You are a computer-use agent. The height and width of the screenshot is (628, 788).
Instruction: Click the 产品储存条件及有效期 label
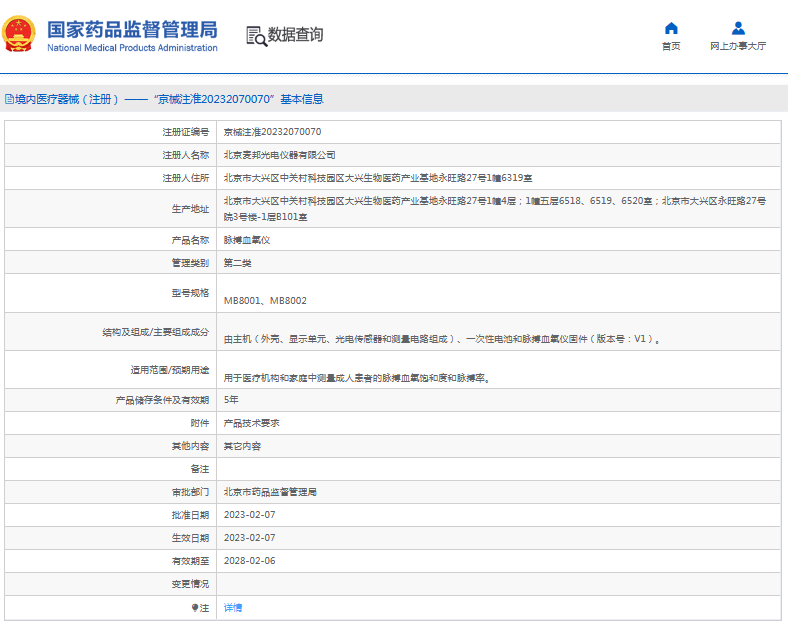[x=162, y=400]
